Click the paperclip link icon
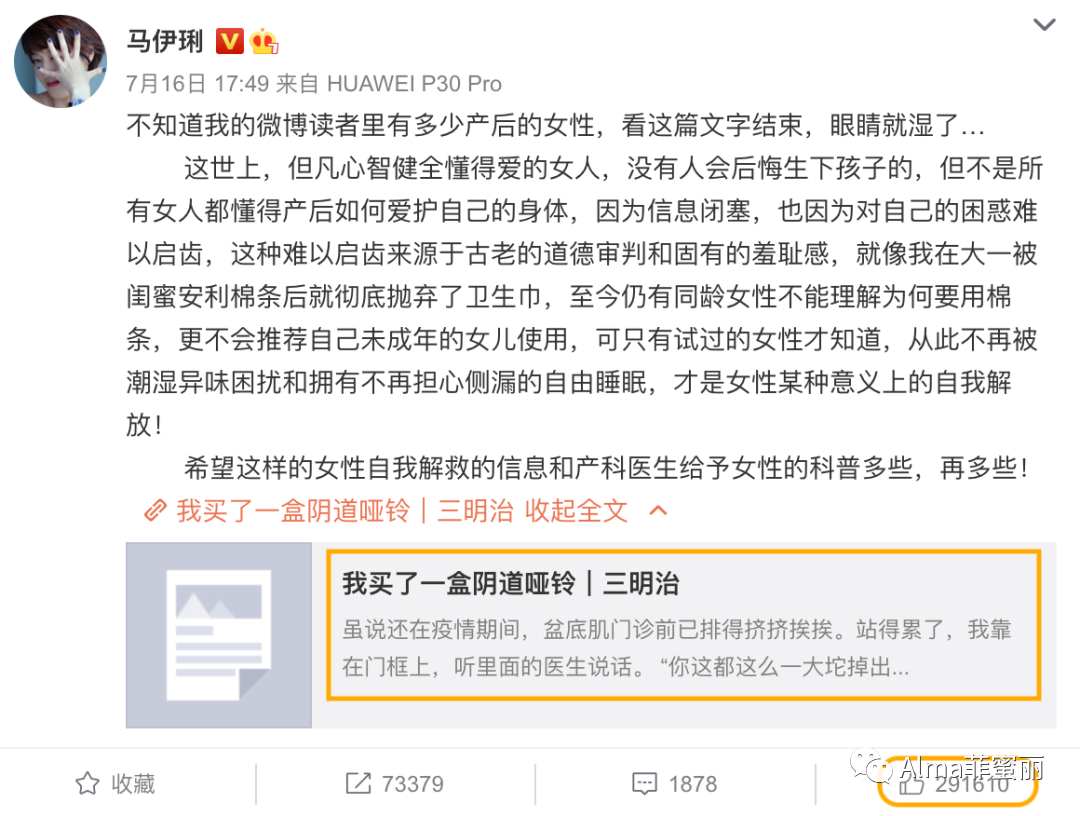 [x=155, y=510]
